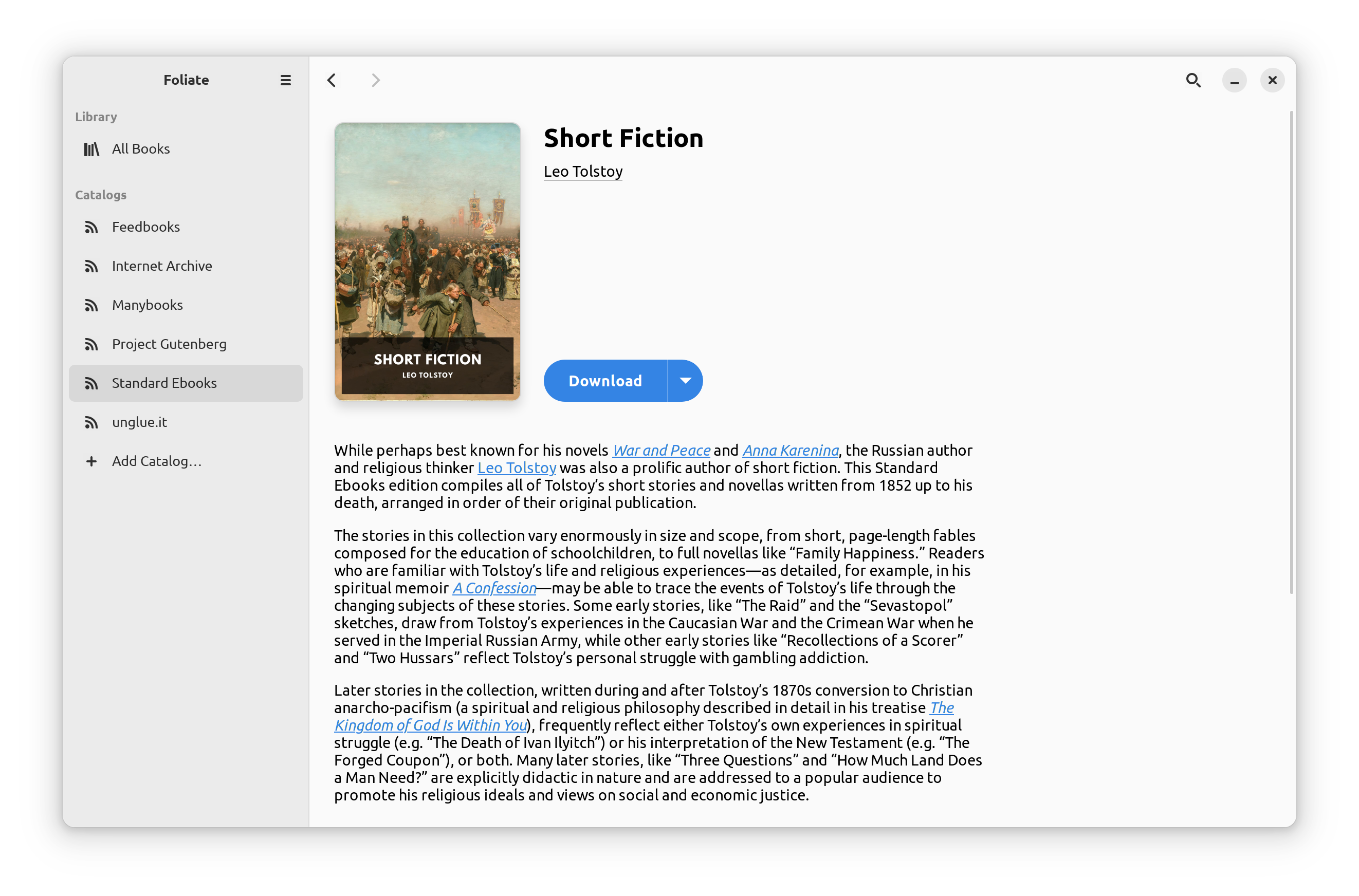This screenshot has width=1359, height=896.
Task: Open the Leo Tolstoy link in description
Action: click(516, 468)
